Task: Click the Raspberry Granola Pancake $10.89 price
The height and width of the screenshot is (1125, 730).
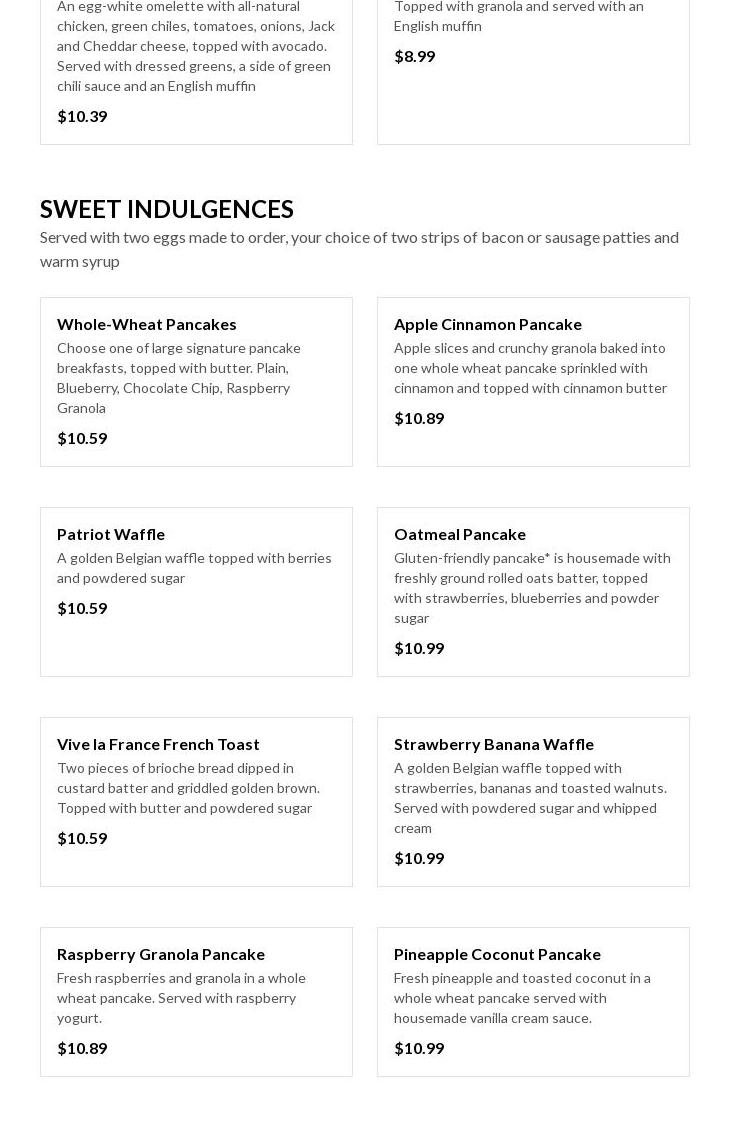Action: (x=82, y=1048)
